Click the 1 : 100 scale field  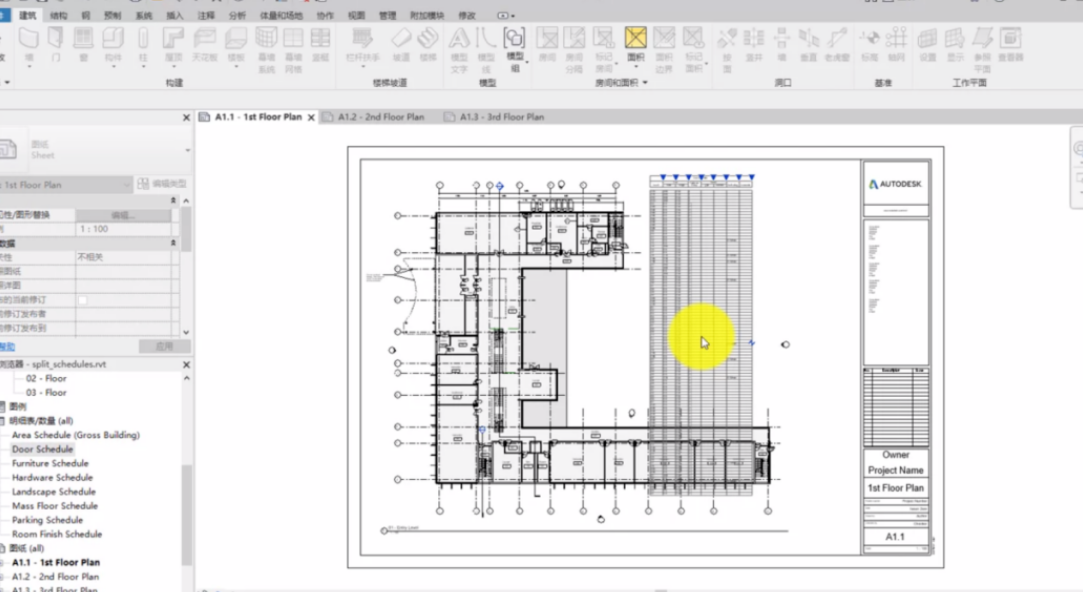tap(124, 229)
